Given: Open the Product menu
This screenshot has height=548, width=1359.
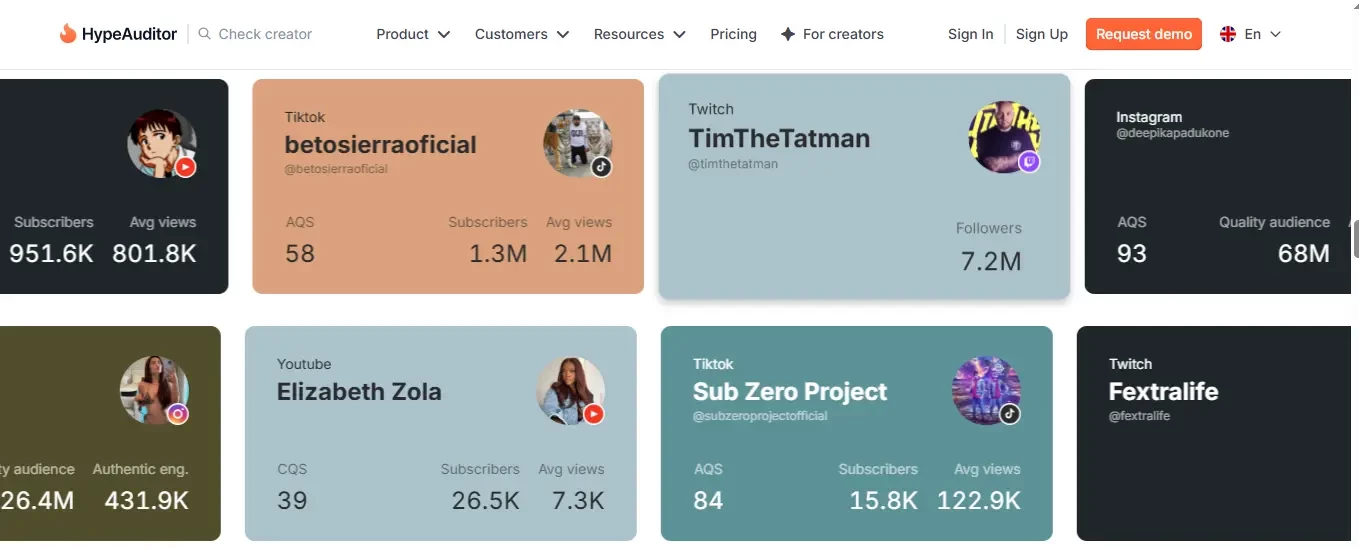Looking at the screenshot, I should tap(413, 34).
